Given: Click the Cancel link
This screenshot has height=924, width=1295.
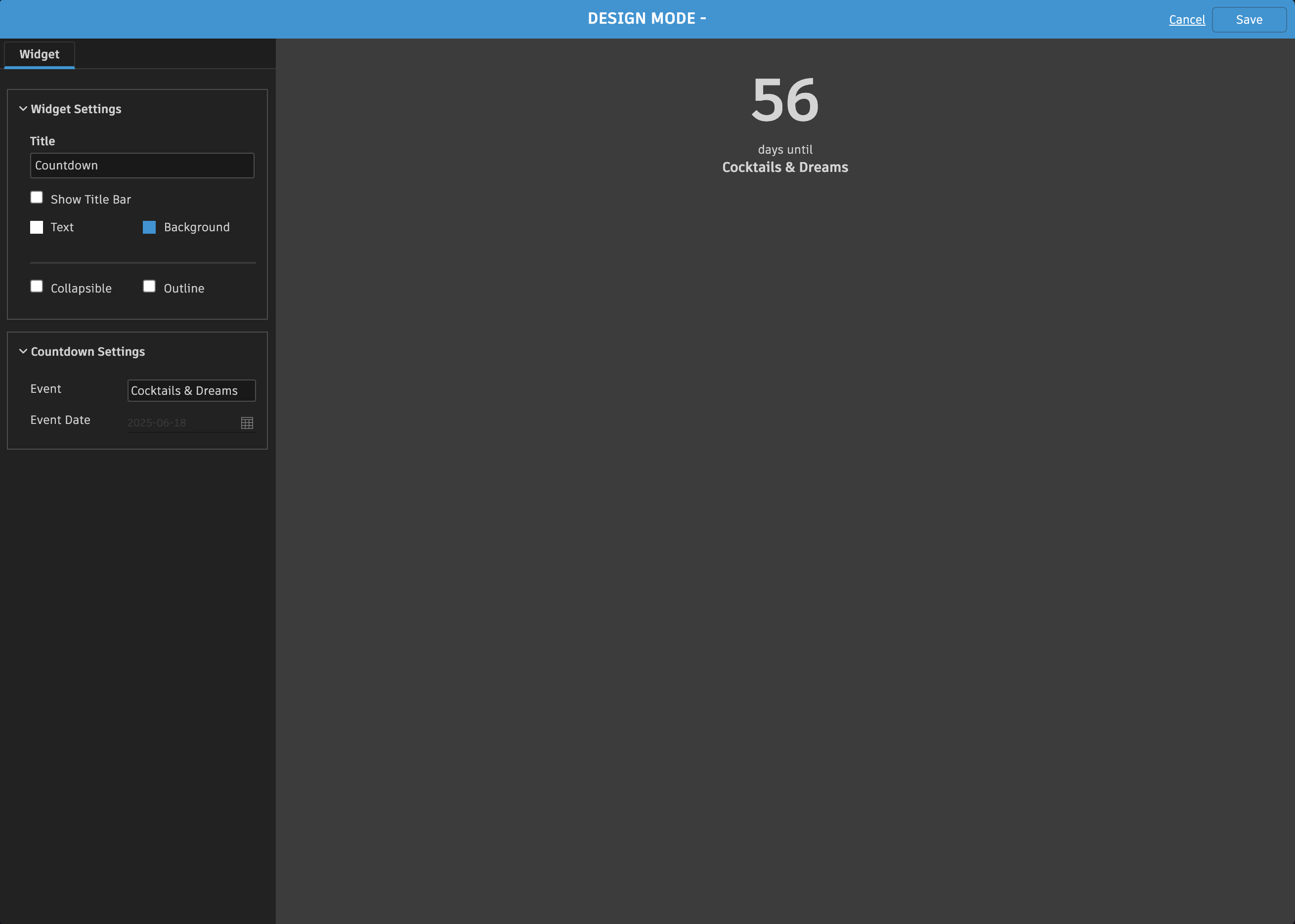Looking at the screenshot, I should [1186, 20].
